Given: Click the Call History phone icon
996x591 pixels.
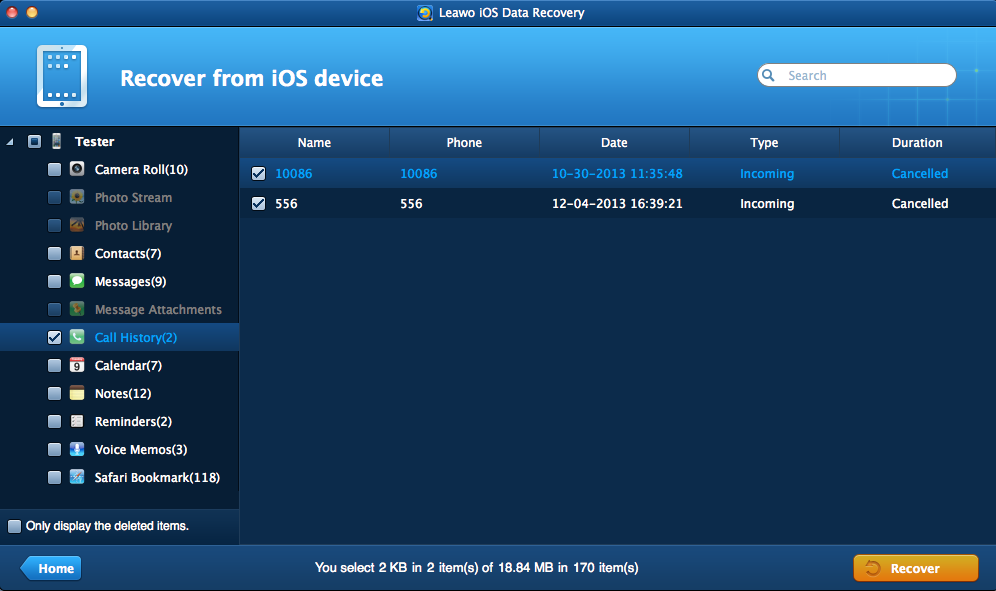Looking at the screenshot, I should click(77, 337).
